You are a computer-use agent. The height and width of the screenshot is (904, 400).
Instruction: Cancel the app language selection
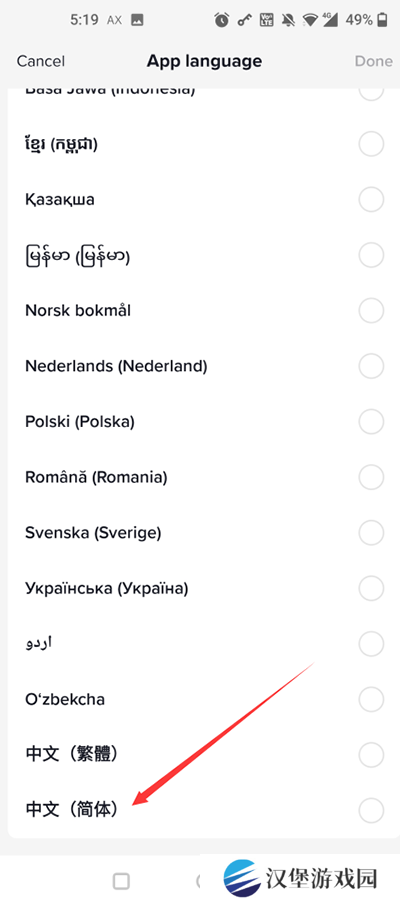(x=41, y=61)
